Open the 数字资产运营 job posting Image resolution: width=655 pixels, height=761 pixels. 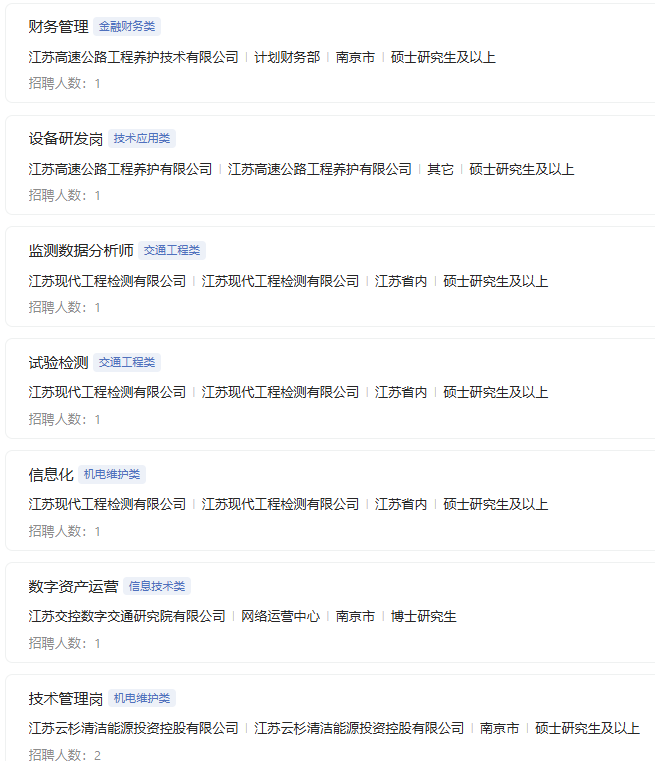tap(73, 586)
